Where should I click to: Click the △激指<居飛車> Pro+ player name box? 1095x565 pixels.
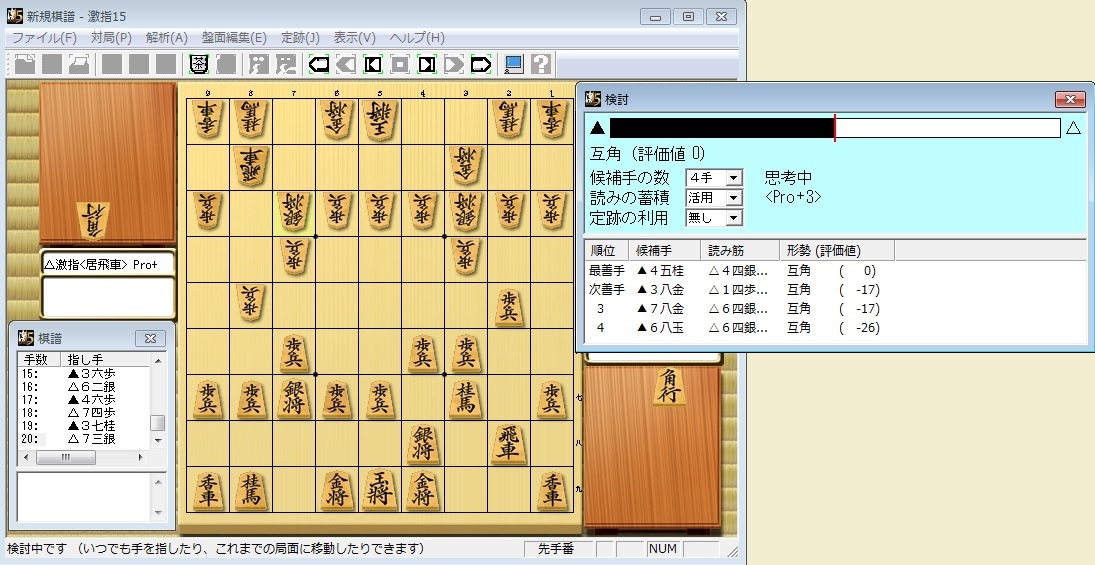108,265
